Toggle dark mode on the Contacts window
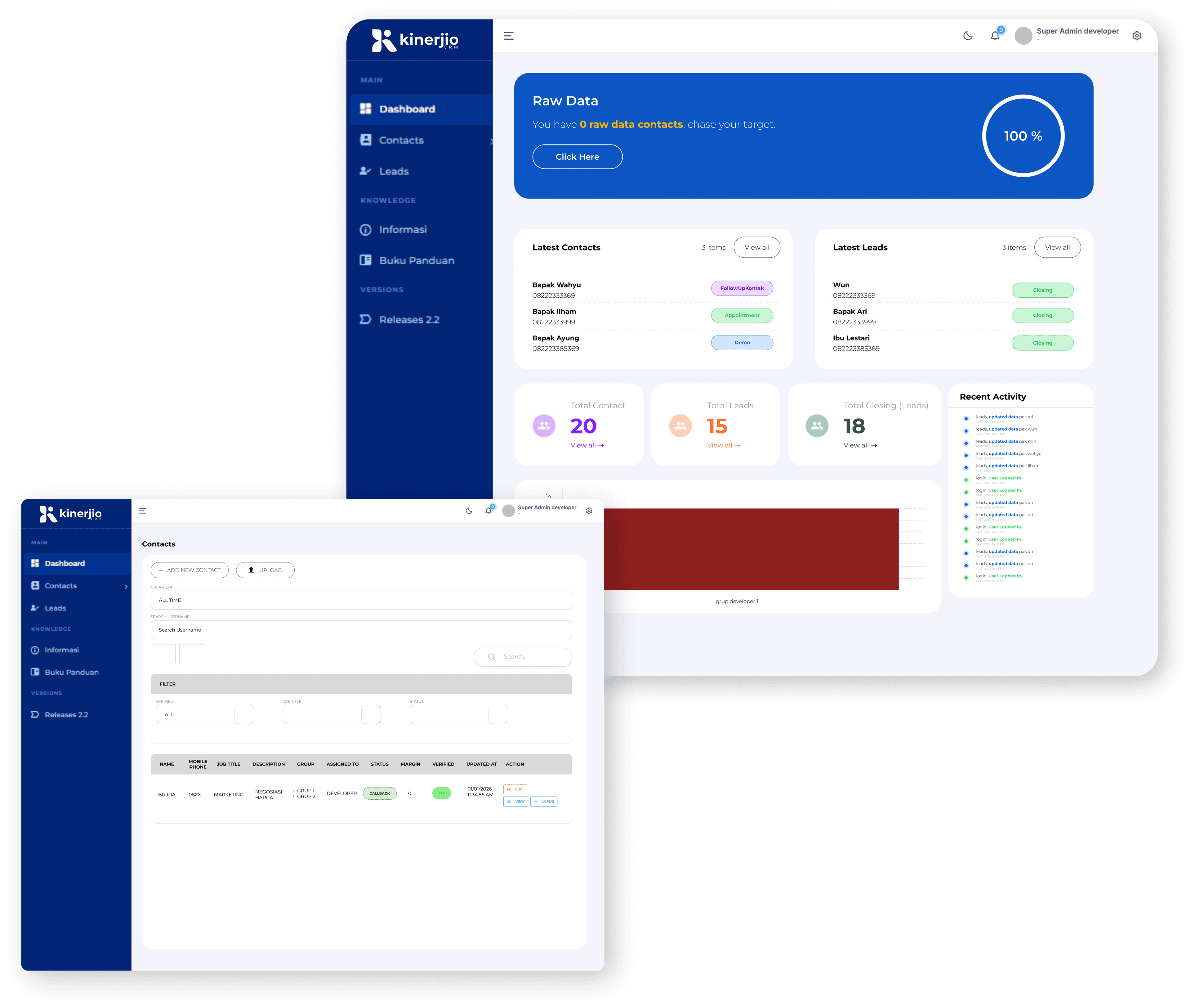1191x1008 pixels. coord(469,511)
